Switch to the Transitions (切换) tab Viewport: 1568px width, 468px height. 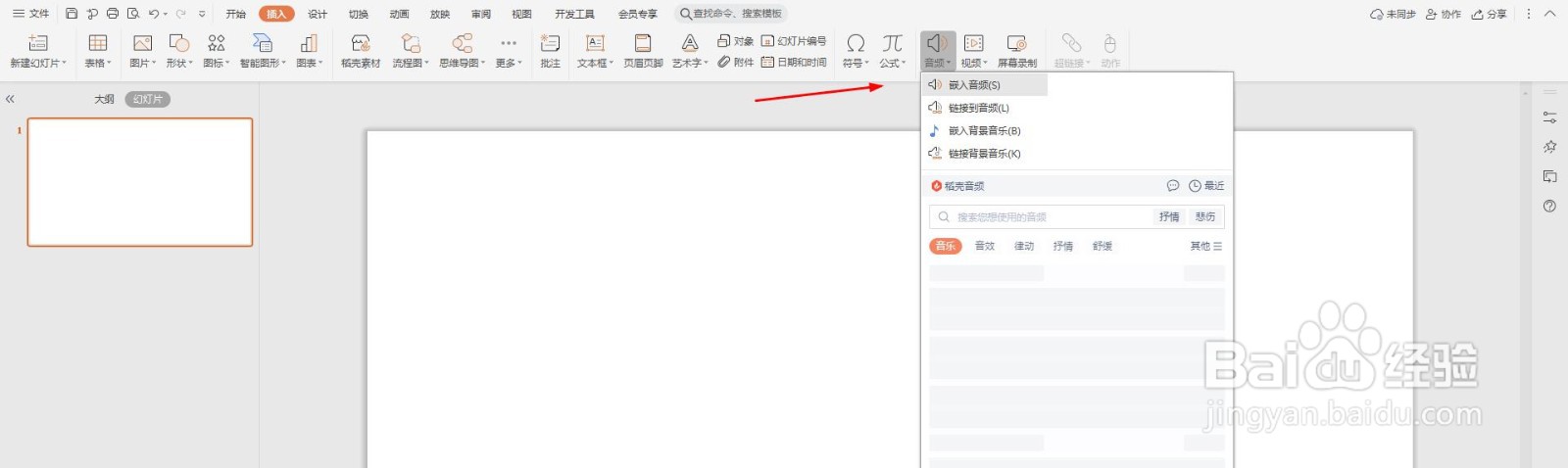(359, 14)
